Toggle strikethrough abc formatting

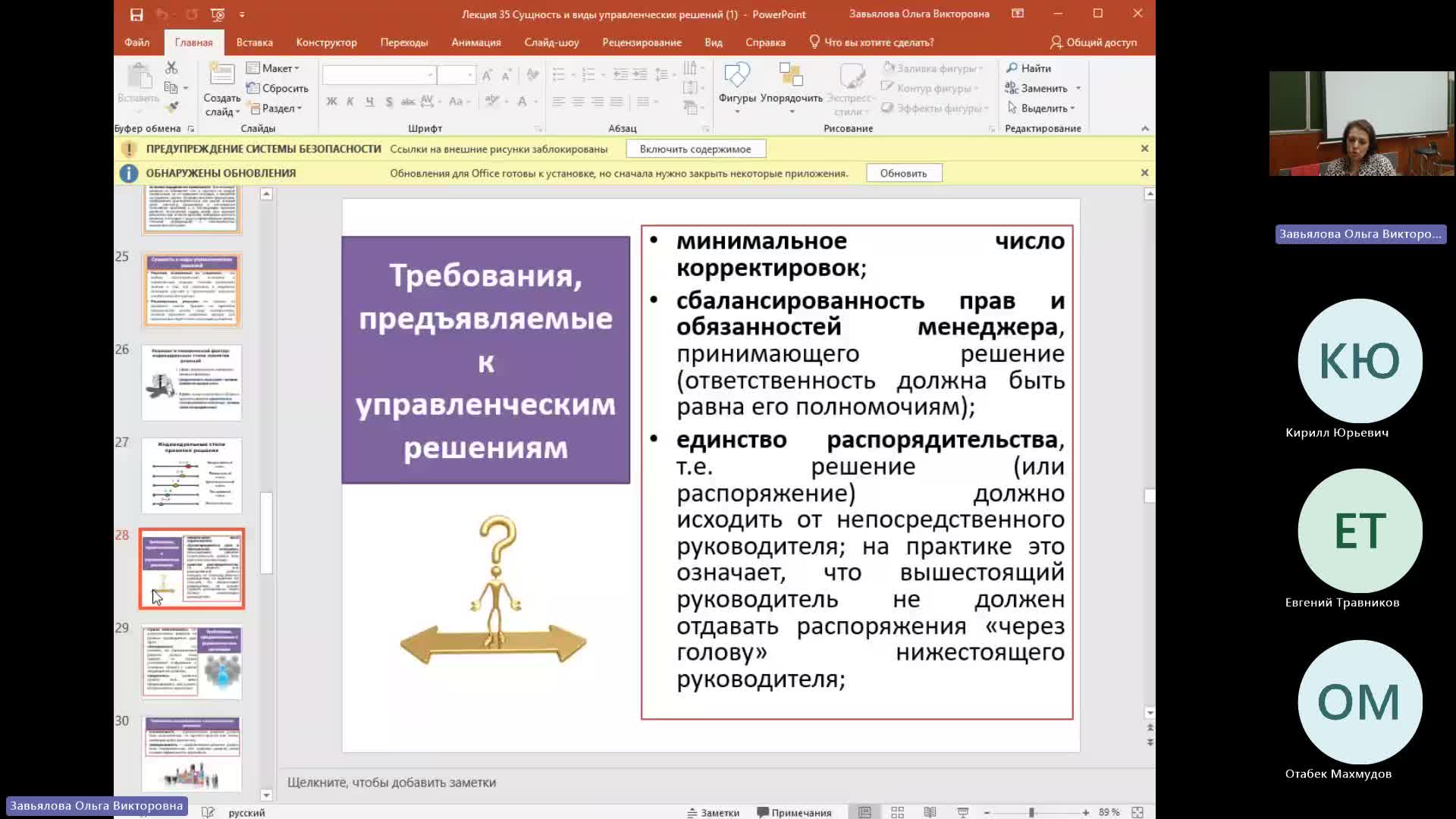[408, 101]
